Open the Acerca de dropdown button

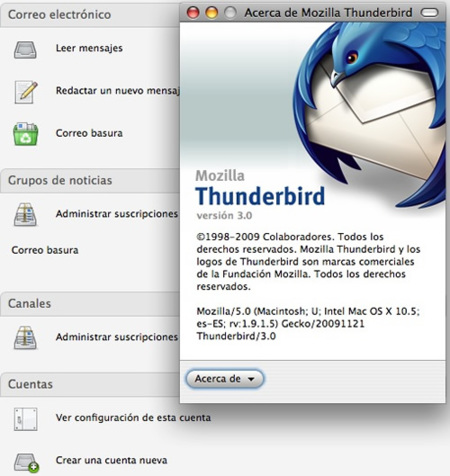(225, 379)
